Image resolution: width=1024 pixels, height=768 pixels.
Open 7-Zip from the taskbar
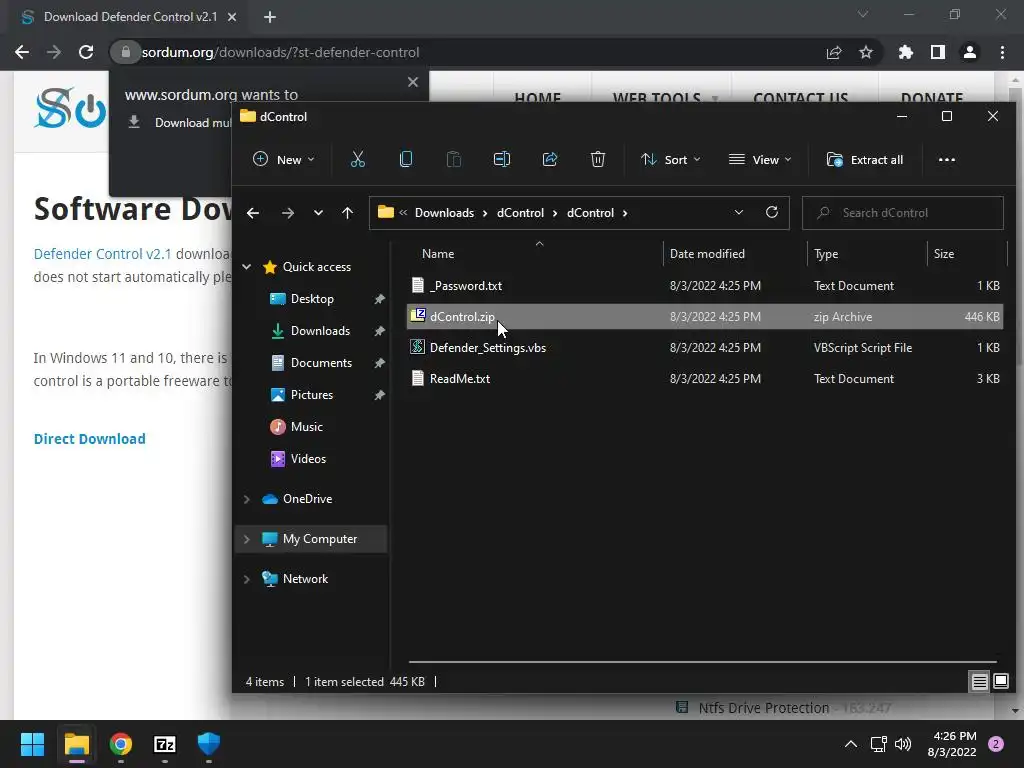pyautogui.click(x=165, y=744)
